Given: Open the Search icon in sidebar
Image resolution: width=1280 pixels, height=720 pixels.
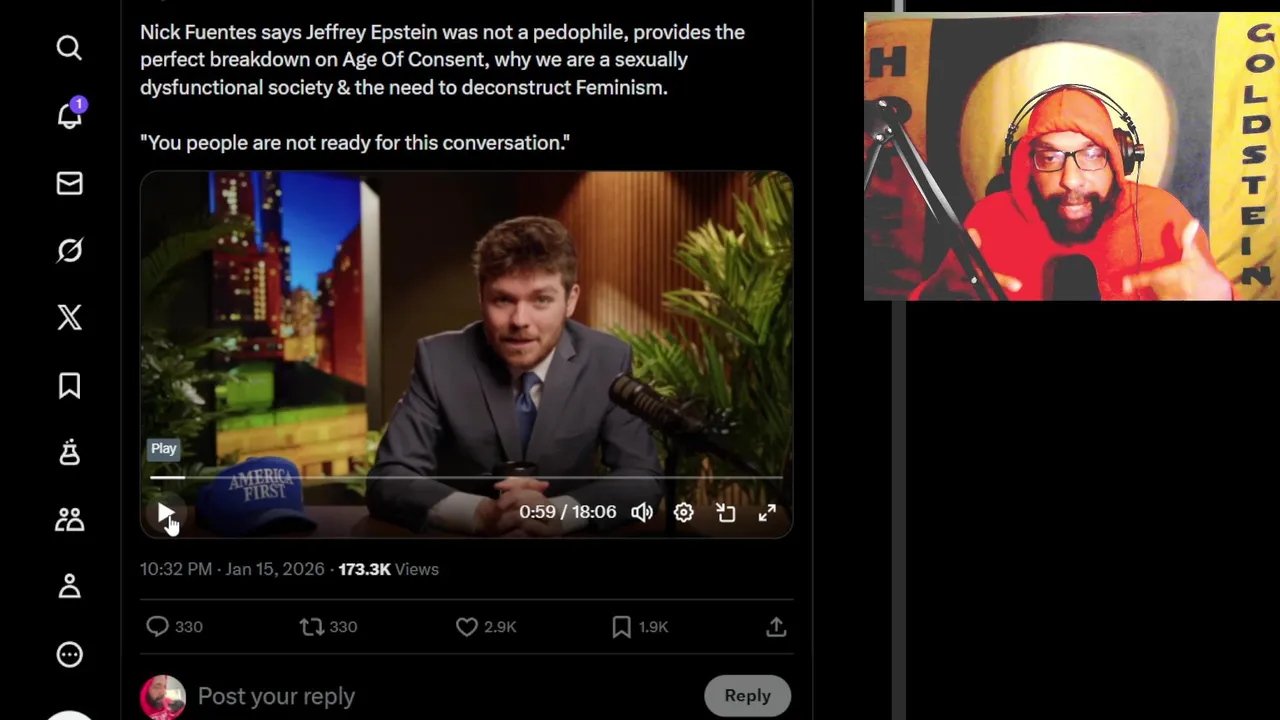Looking at the screenshot, I should (x=69, y=48).
